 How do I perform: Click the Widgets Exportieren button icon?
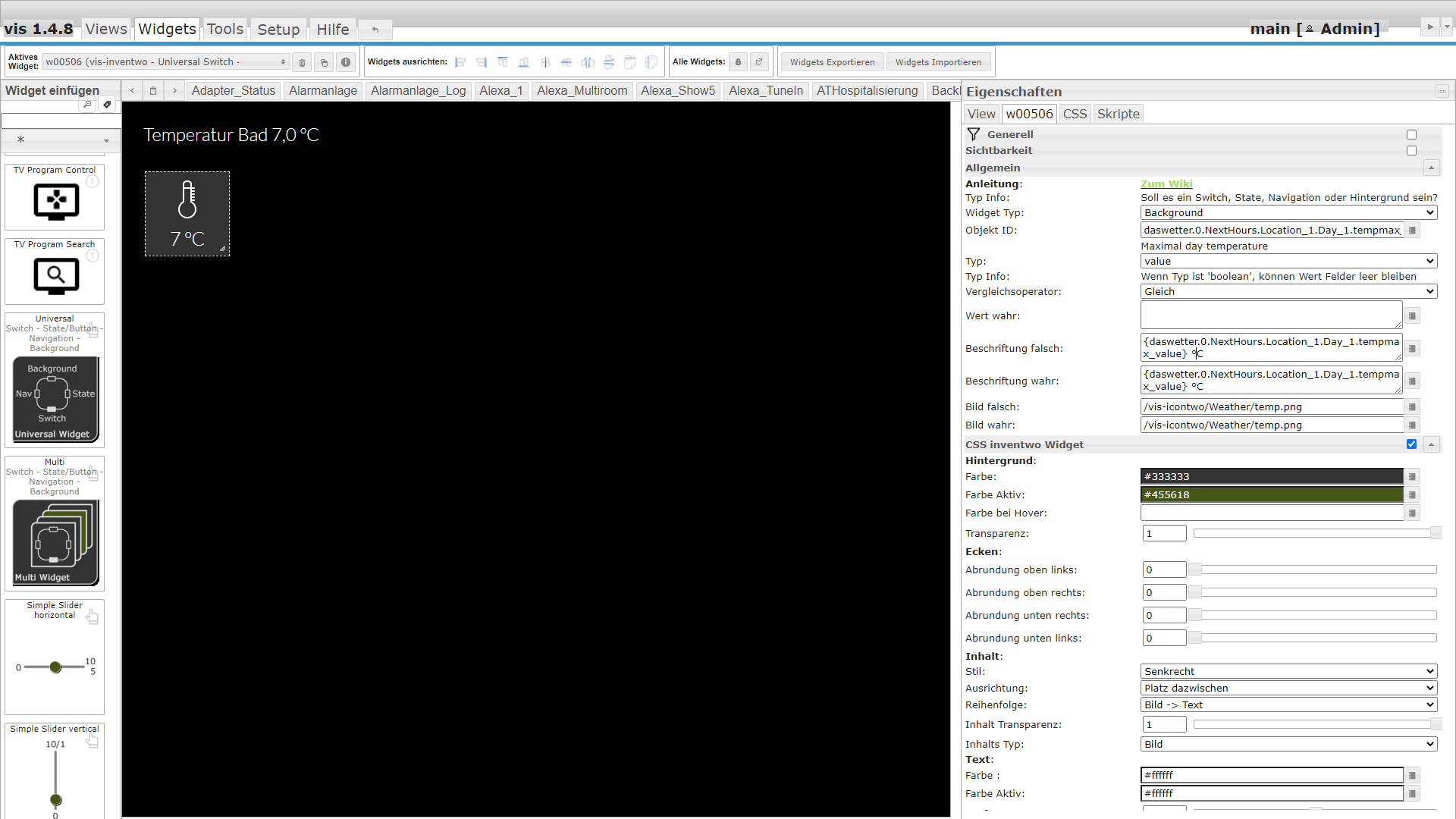point(832,62)
